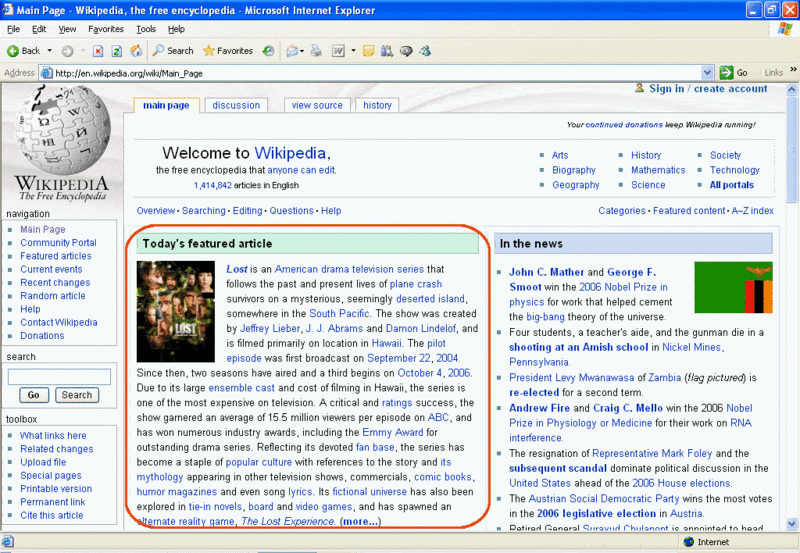This screenshot has width=800, height=553.
Task: Click the MSN Messenger people icon
Action: point(425,51)
